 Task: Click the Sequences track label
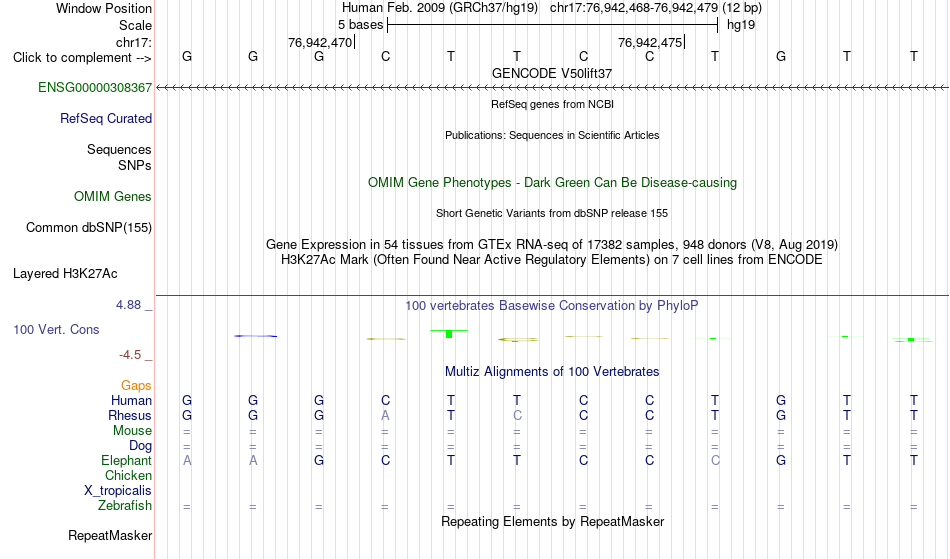(x=119, y=149)
